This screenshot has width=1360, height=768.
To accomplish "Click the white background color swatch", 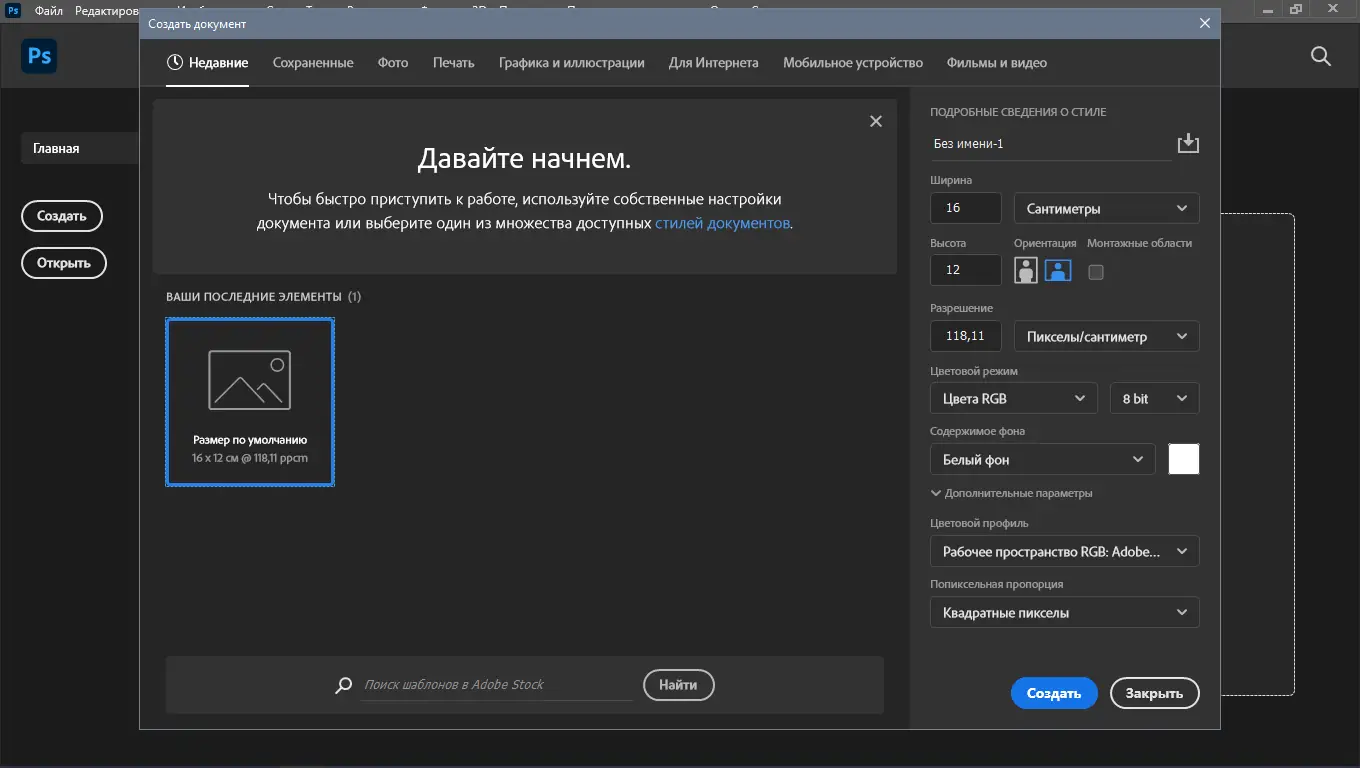I will tap(1184, 459).
